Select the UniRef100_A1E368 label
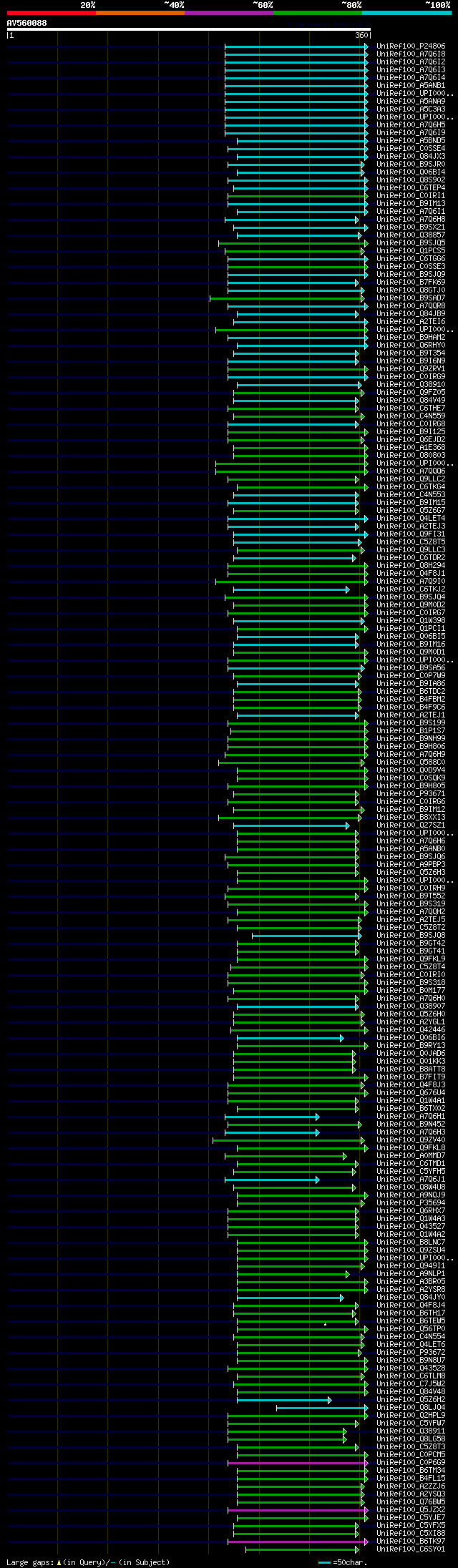Viewport: 458px width, 1568px height. pyautogui.click(x=411, y=448)
